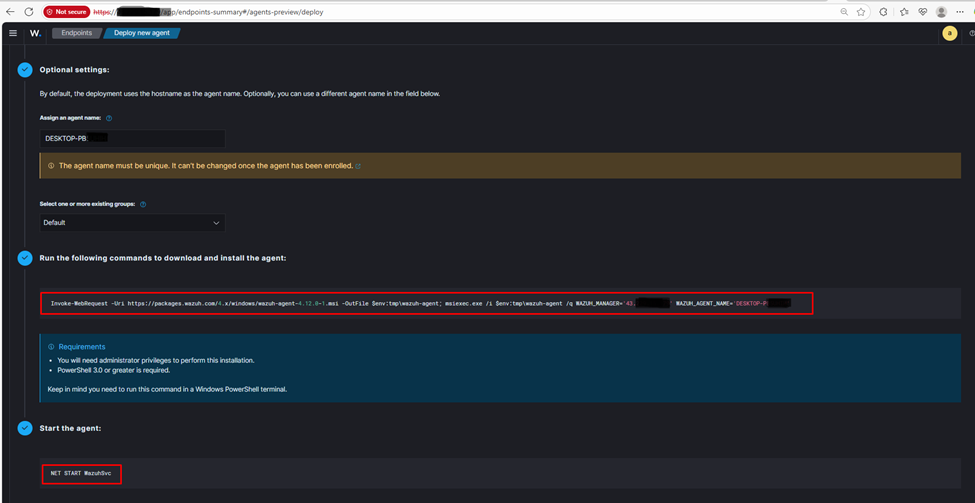This screenshot has height=503, width=975.
Task: Reload the page with browser refresh icon
Action: coord(28,12)
